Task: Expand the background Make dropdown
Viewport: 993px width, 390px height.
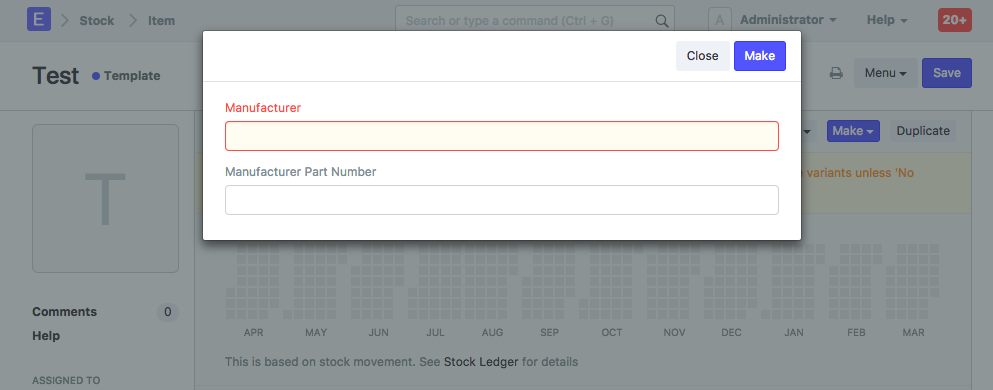Action: pos(853,131)
